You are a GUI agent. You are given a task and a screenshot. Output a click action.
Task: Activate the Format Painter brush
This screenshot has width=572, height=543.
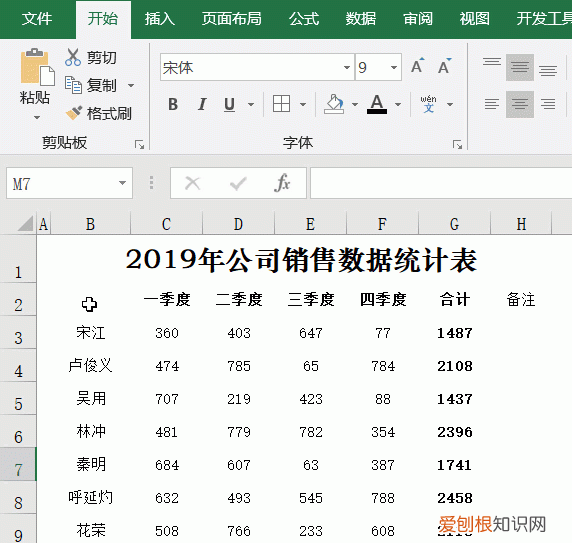click(x=74, y=113)
